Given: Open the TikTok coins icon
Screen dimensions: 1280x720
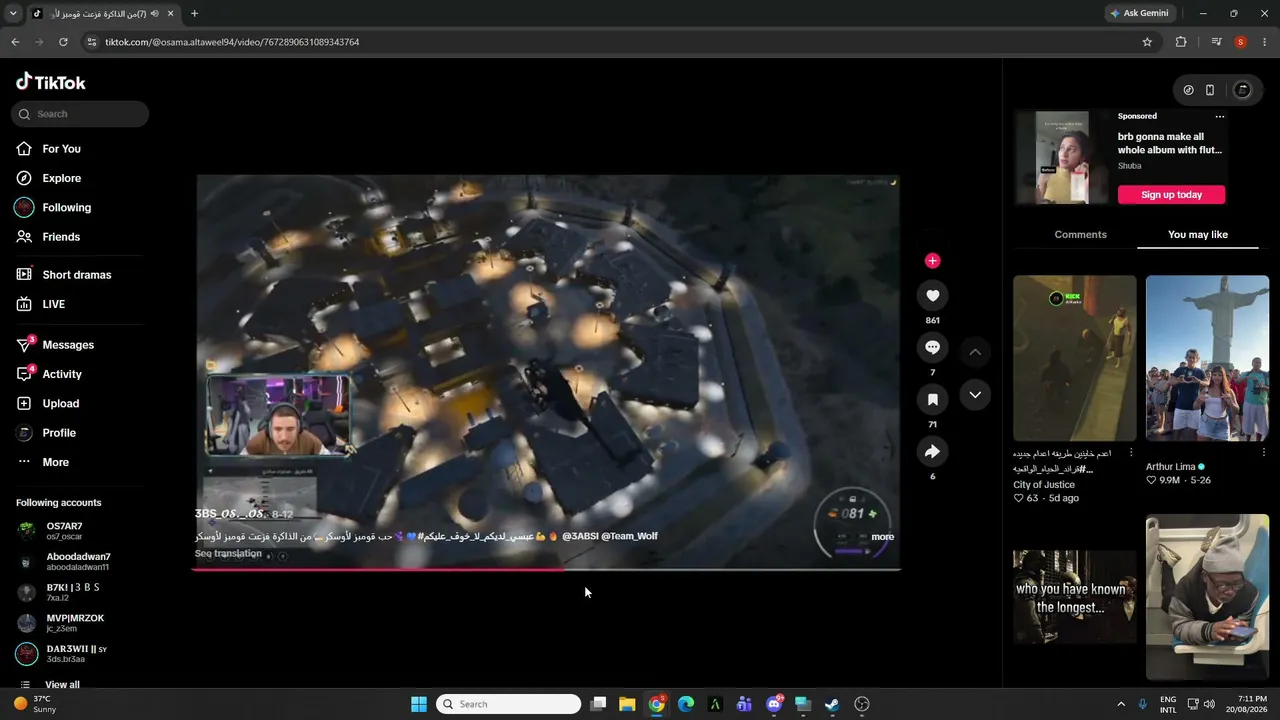Looking at the screenshot, I should click(x=1188, y=90).
